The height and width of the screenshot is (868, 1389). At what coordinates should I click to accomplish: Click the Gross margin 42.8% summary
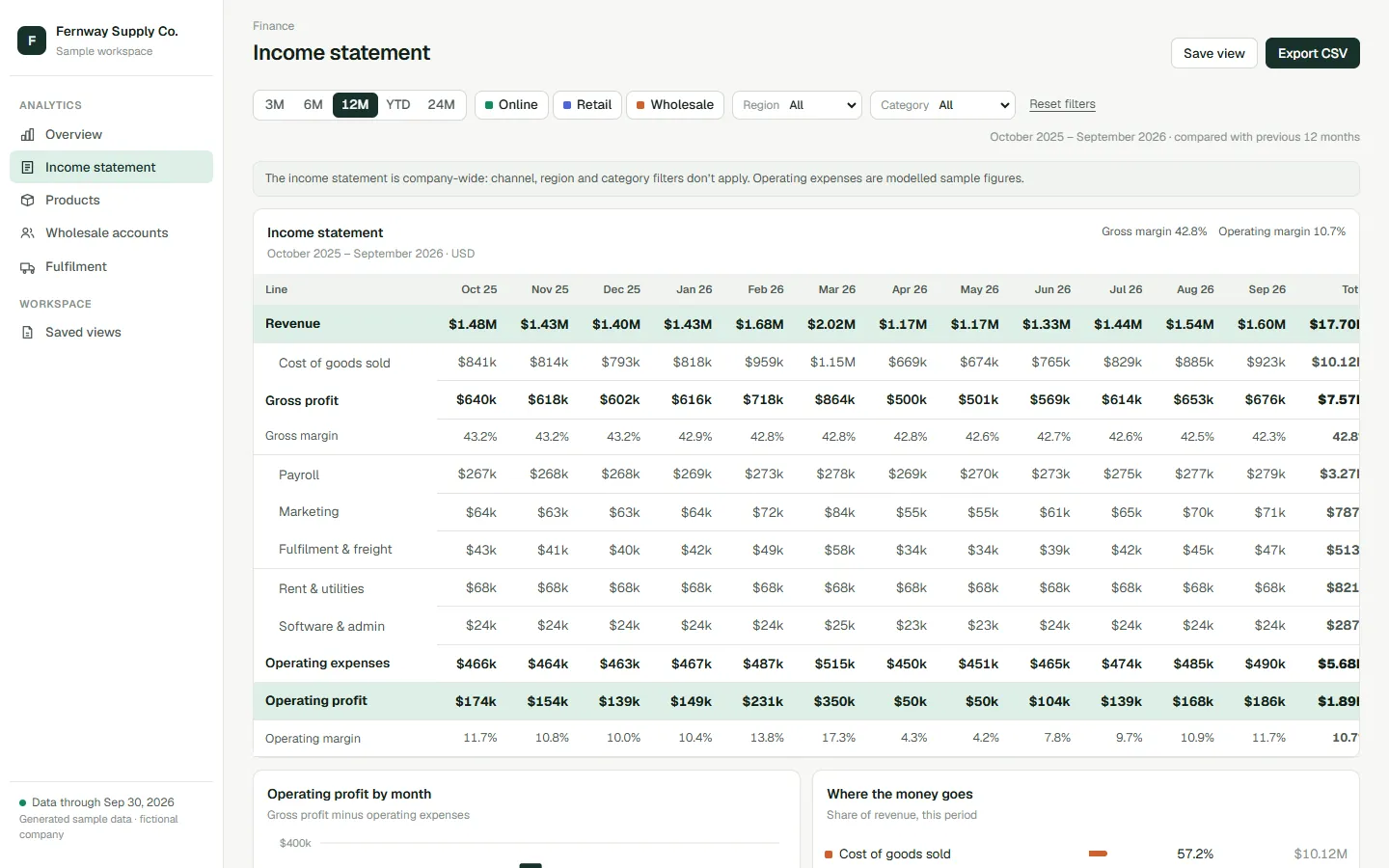point(1155,231)
